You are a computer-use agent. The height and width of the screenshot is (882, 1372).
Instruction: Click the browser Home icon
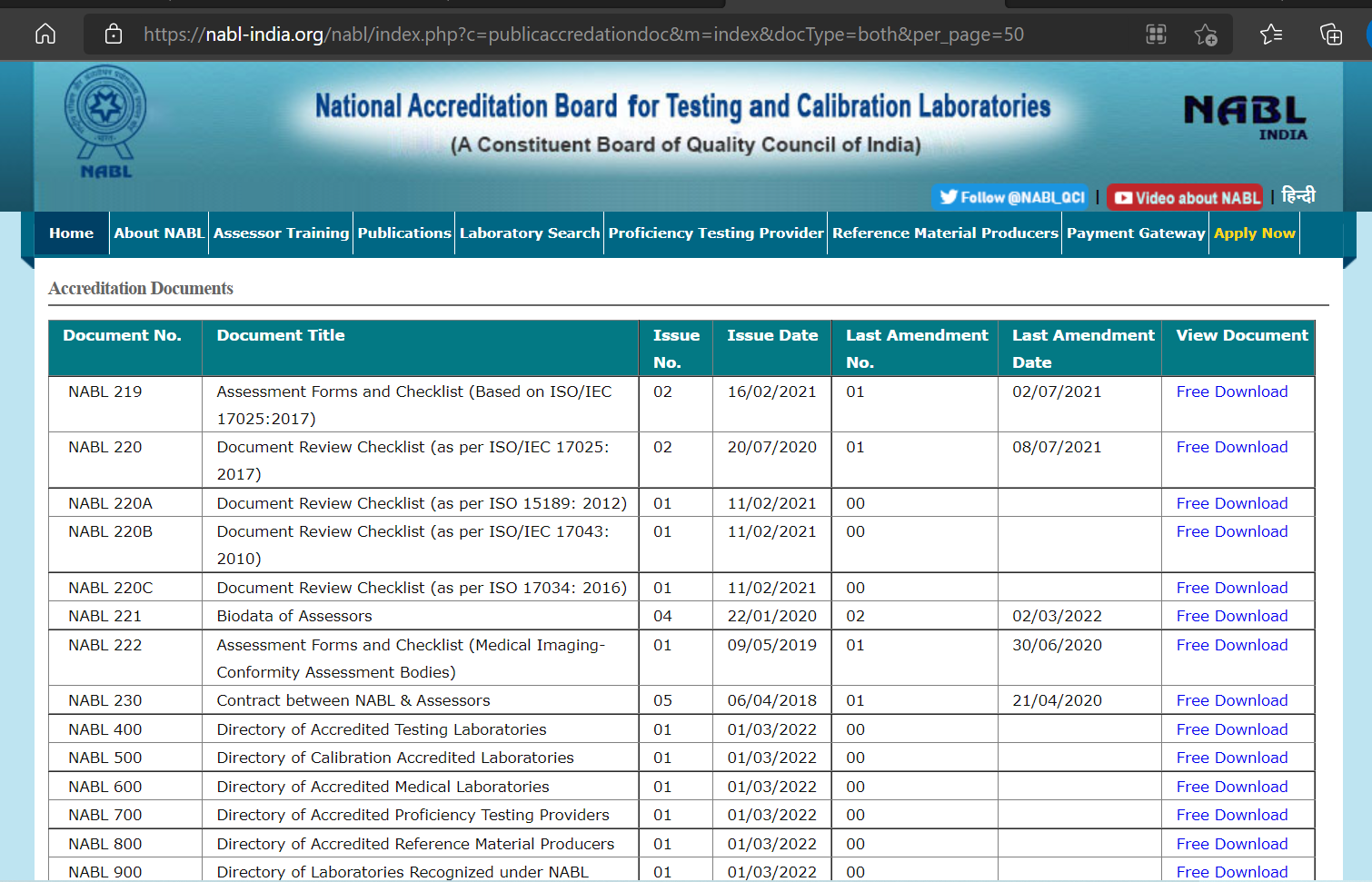pos(45,35)
